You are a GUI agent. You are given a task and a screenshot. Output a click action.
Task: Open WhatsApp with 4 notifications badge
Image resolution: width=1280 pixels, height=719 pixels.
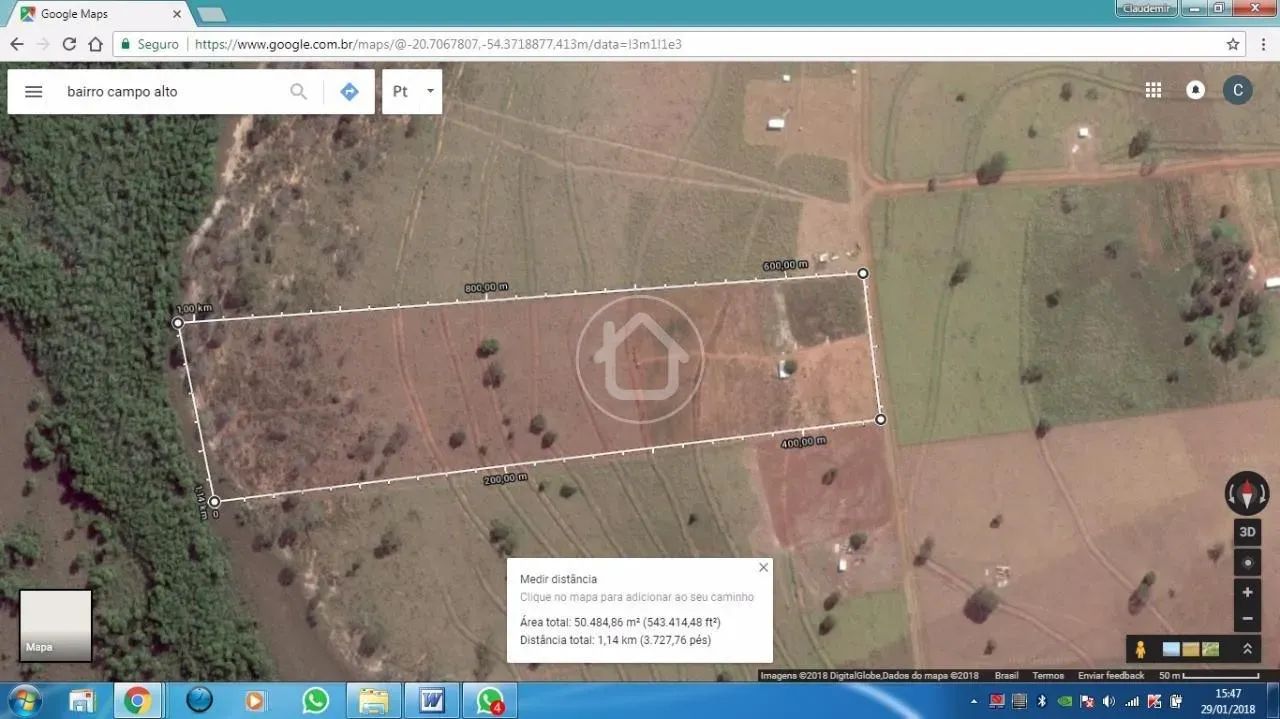tap(490, 701)
